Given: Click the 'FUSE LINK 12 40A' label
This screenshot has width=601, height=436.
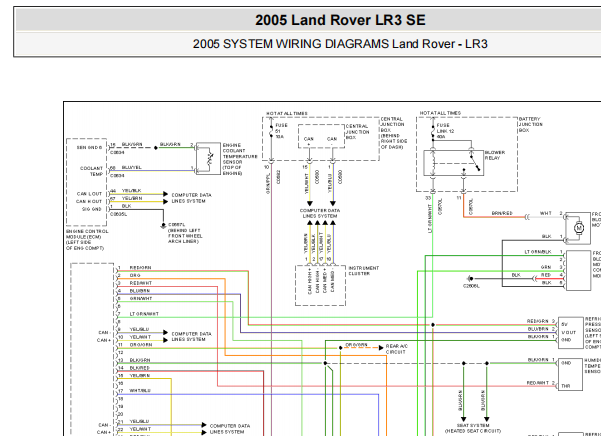Looking at the screenshot, I should (x=445, y=131).
